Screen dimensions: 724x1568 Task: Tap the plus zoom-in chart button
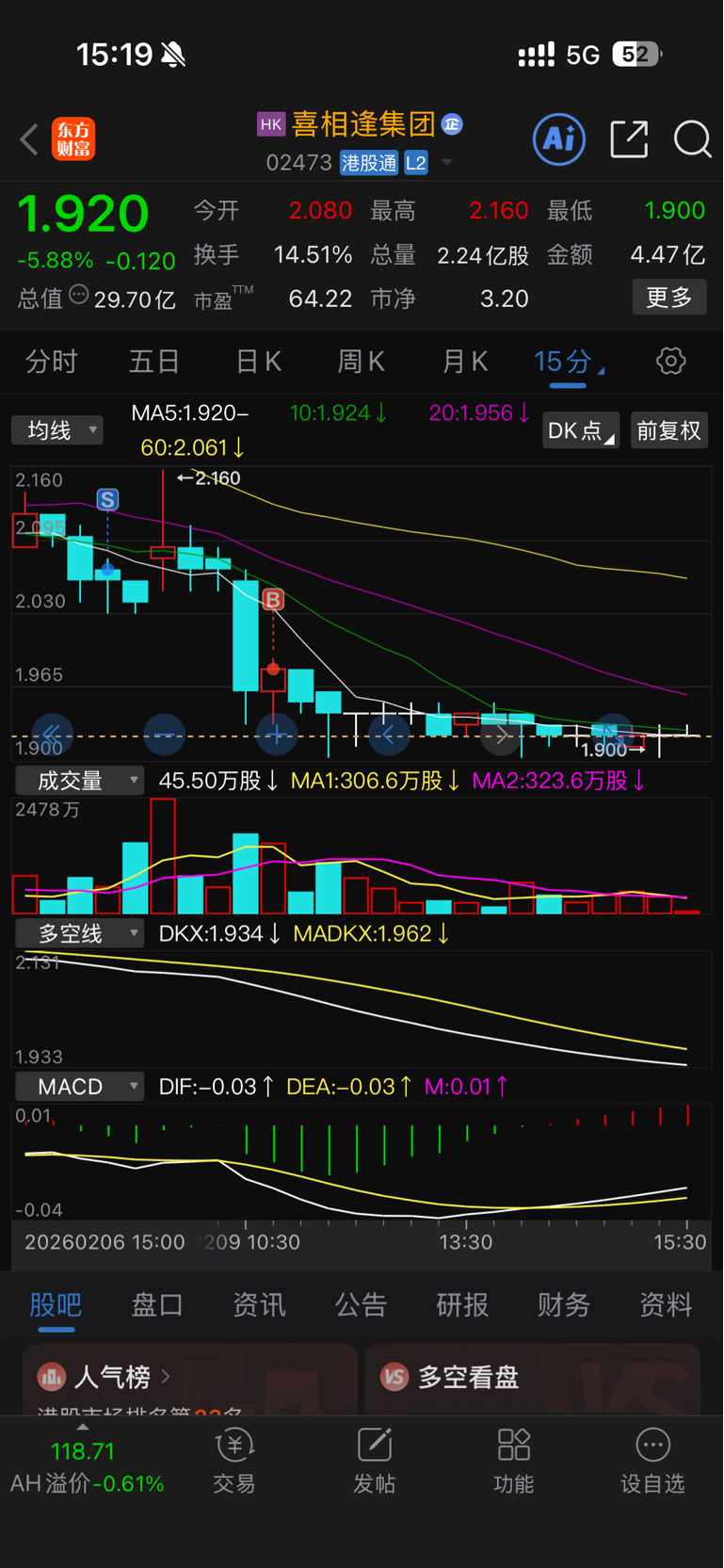pyautogui.click(x=277, y=734)
